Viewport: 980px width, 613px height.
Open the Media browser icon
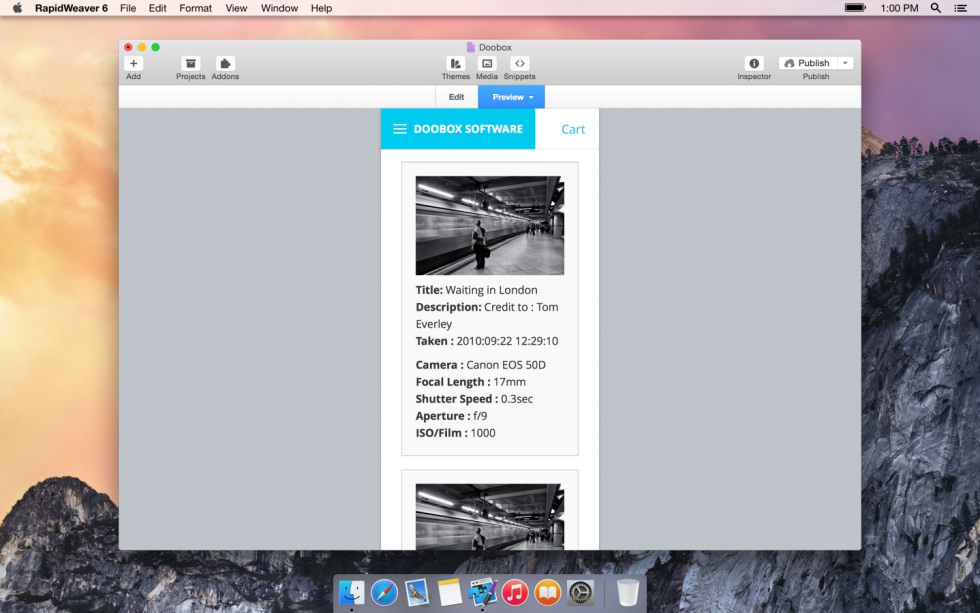pos(487,63)
